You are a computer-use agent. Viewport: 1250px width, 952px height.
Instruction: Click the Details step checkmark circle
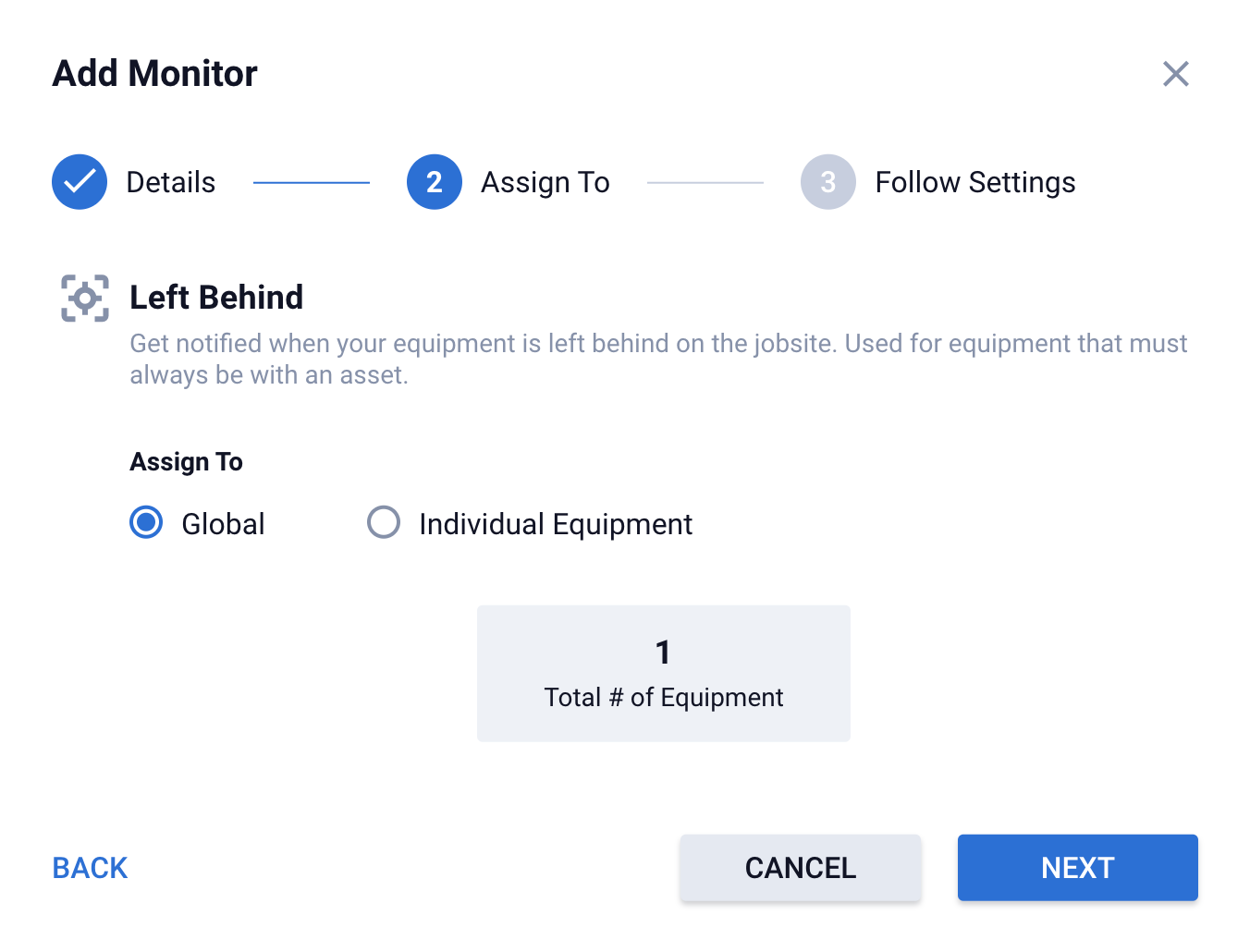point(80,182)
